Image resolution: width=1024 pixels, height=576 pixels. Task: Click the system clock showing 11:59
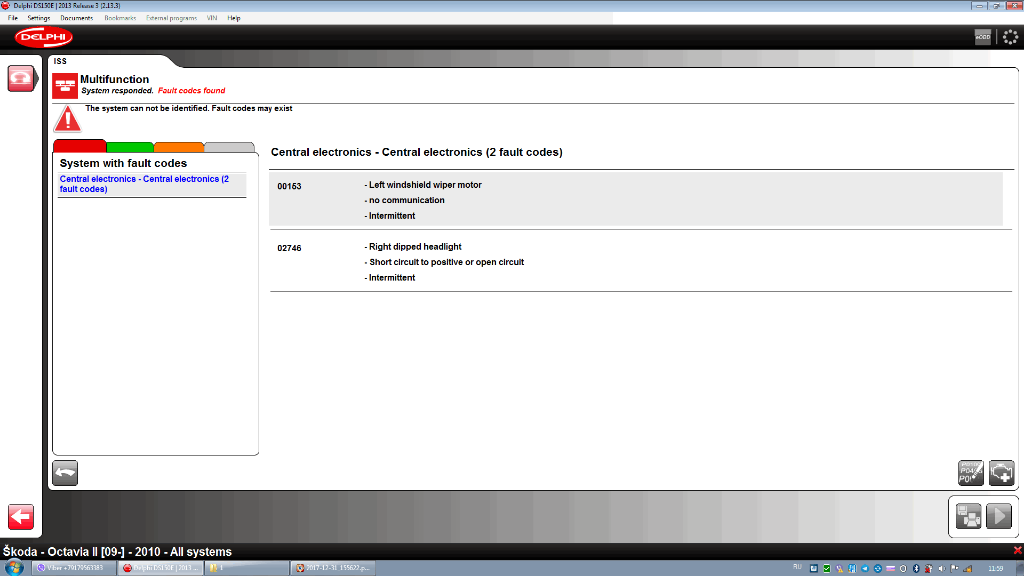(x=996, y=568)
